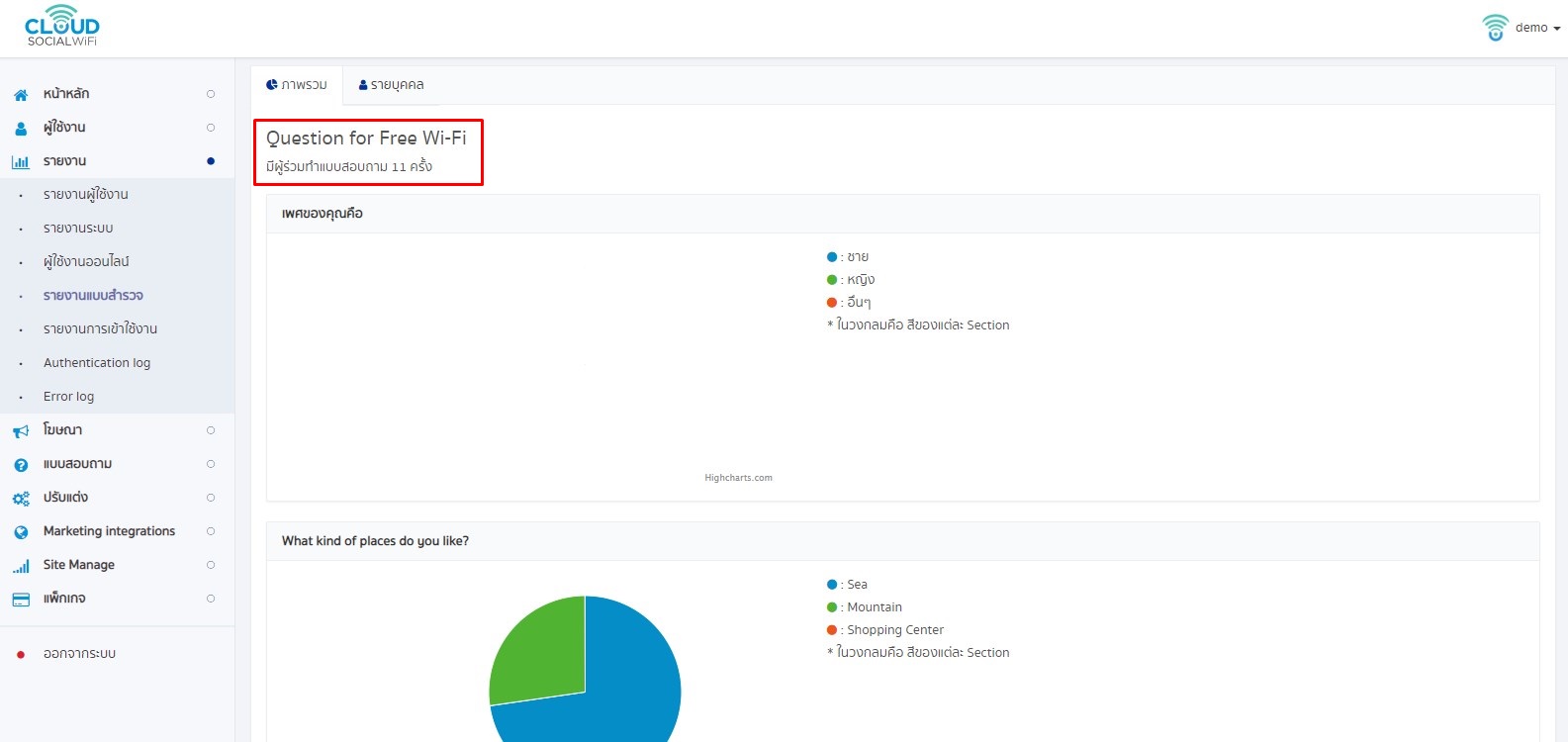1568x742 pixels.
Task: Click the credit card icon beside แพ็กเกจ
Action: pyautogui.click(x=21, y=600)
